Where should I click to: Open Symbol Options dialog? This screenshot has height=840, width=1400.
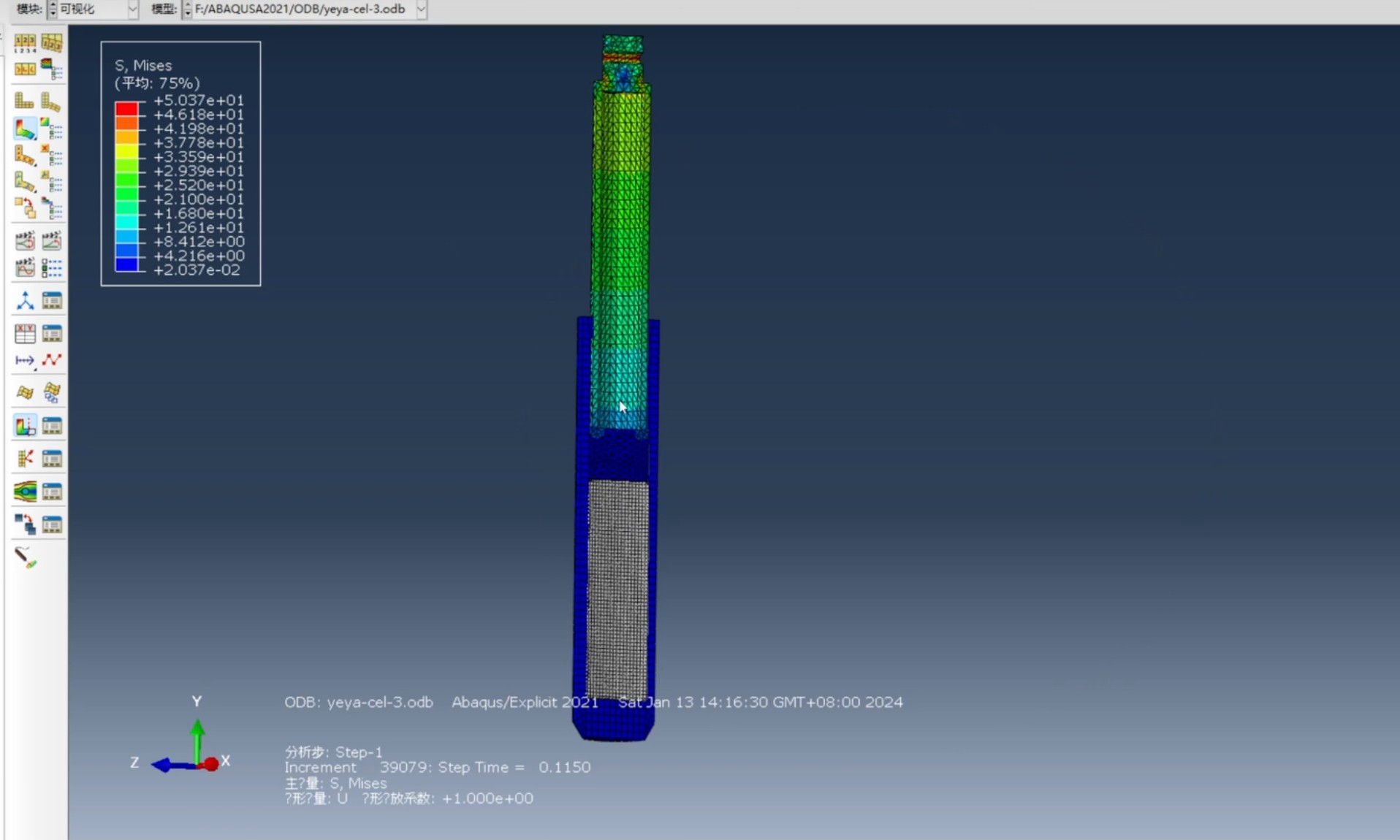point(52,156)
